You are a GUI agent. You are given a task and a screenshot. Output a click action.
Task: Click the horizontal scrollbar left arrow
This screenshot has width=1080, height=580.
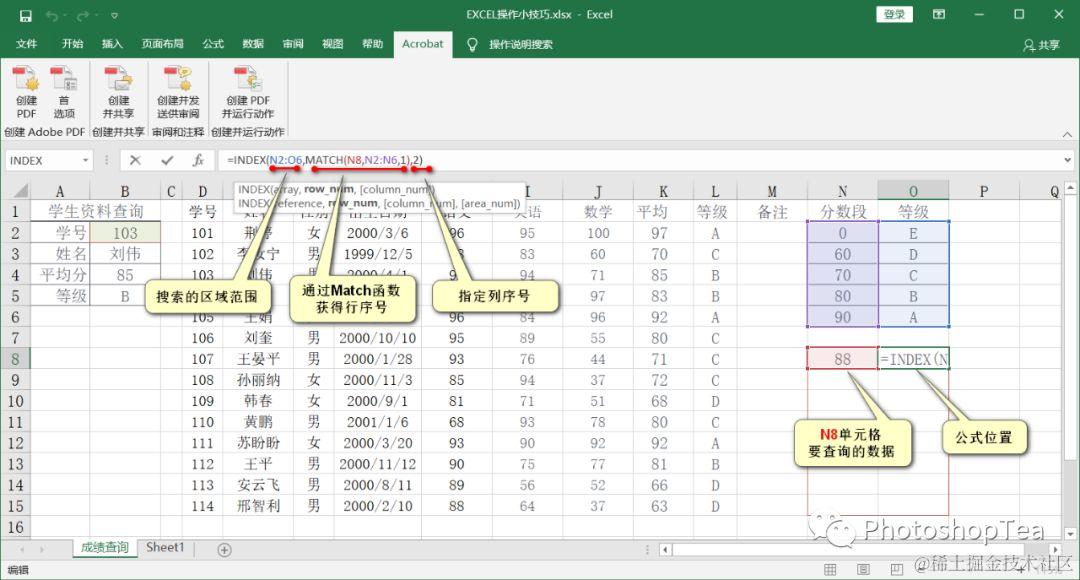(x=665, y=550)
